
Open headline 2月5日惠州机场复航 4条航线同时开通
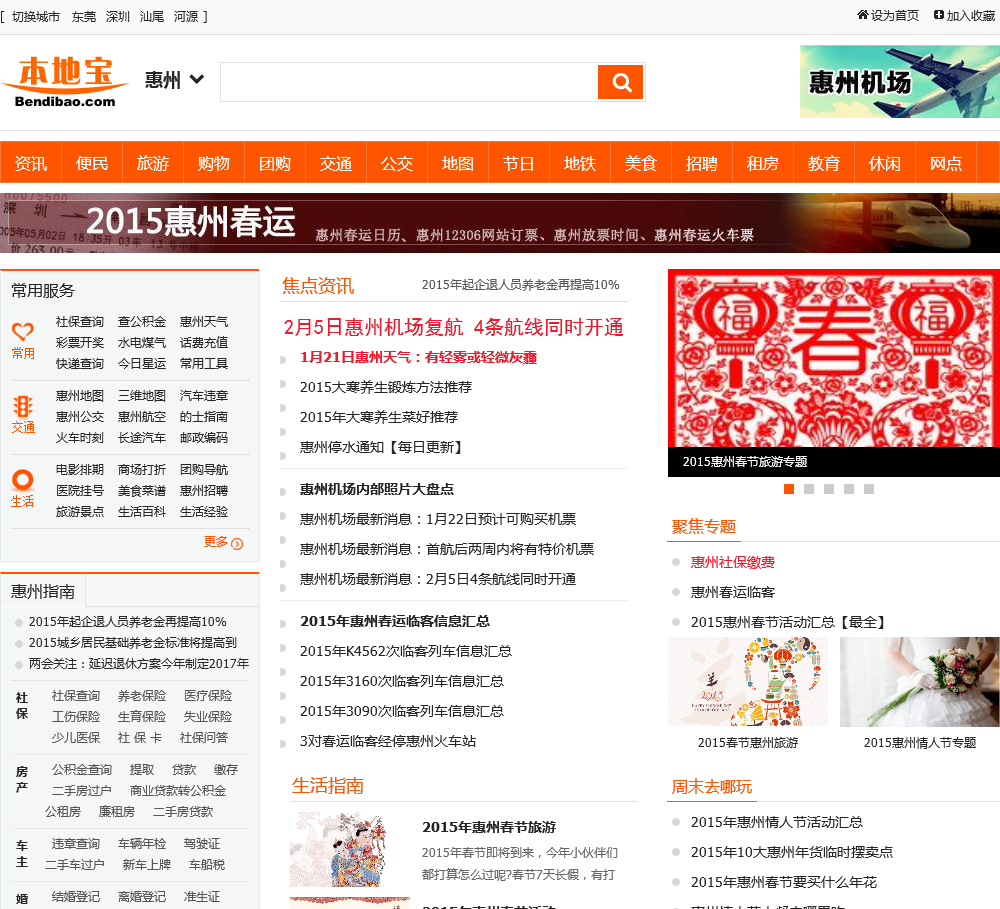pos(453,327)
